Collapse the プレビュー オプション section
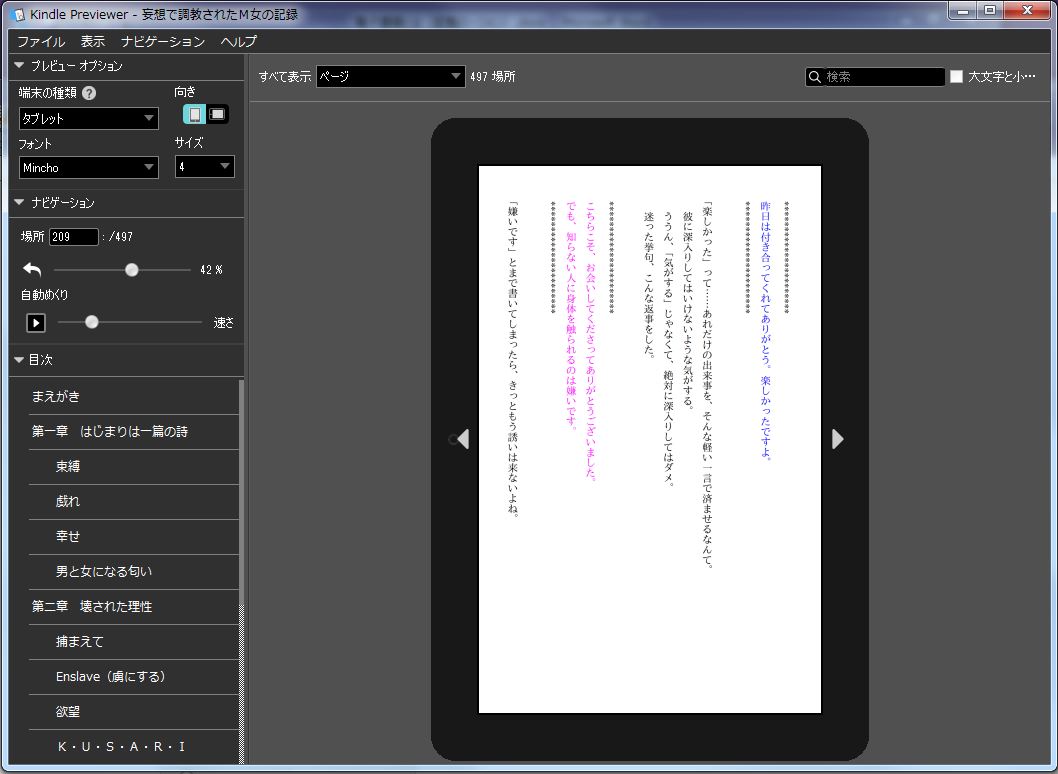Screen dimensions: 1058x774 point(19,65)
